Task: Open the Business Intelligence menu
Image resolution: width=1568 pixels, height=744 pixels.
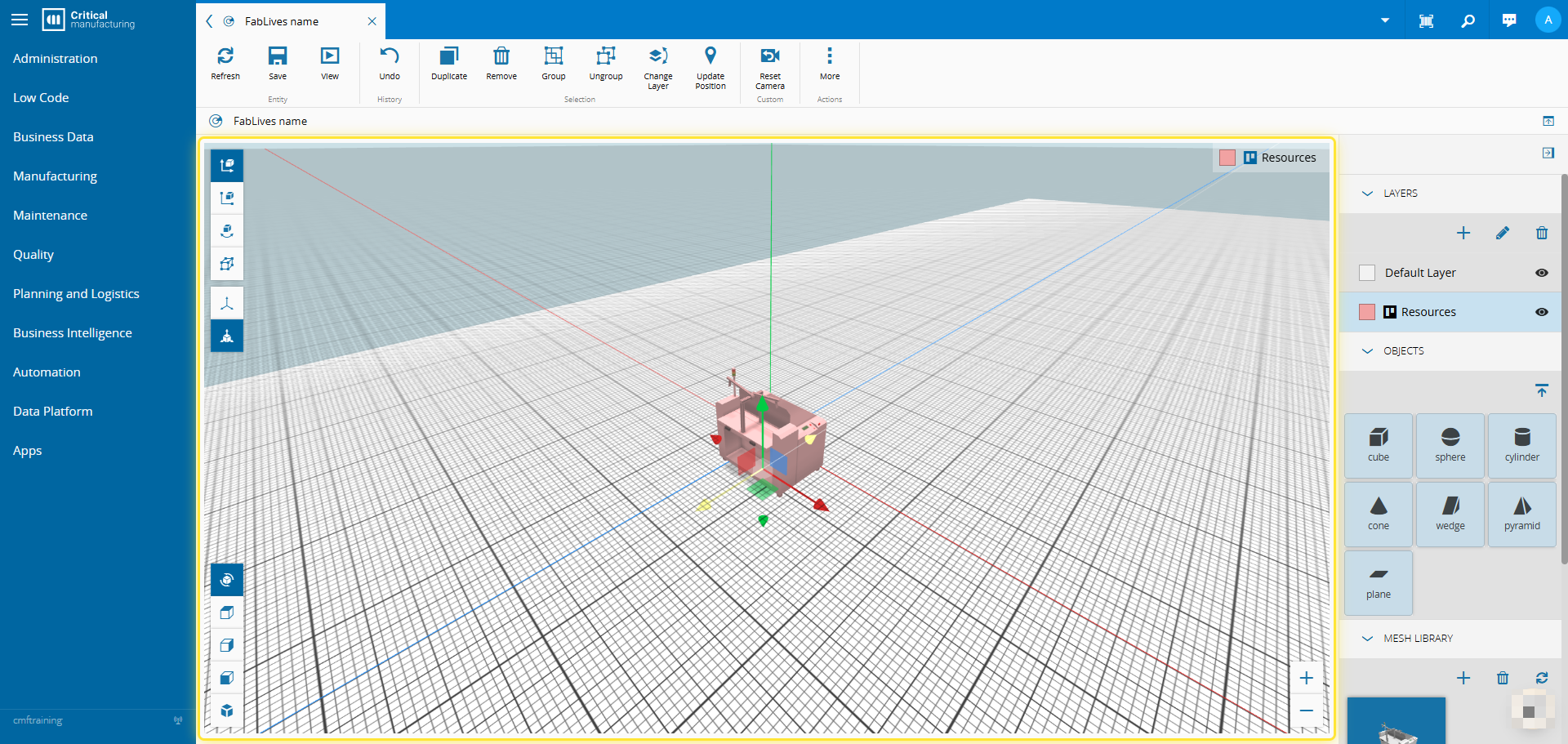Action: [x=72, y=333]
